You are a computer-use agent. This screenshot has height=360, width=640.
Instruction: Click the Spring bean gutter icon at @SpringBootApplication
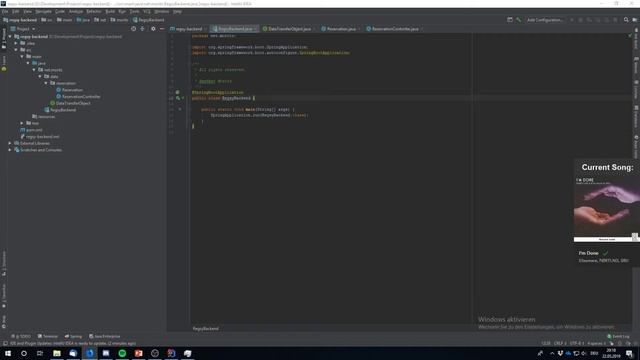(178, 92)
